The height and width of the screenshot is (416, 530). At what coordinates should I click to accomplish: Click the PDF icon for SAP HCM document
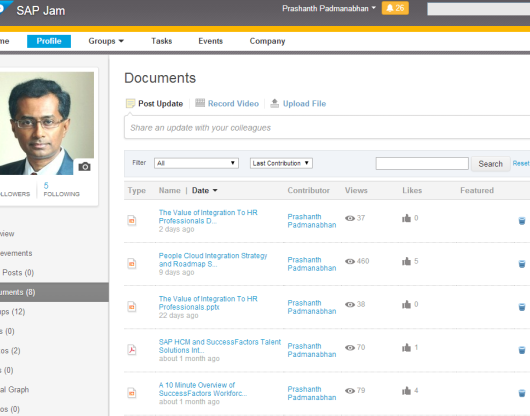(x=132, y=350)
